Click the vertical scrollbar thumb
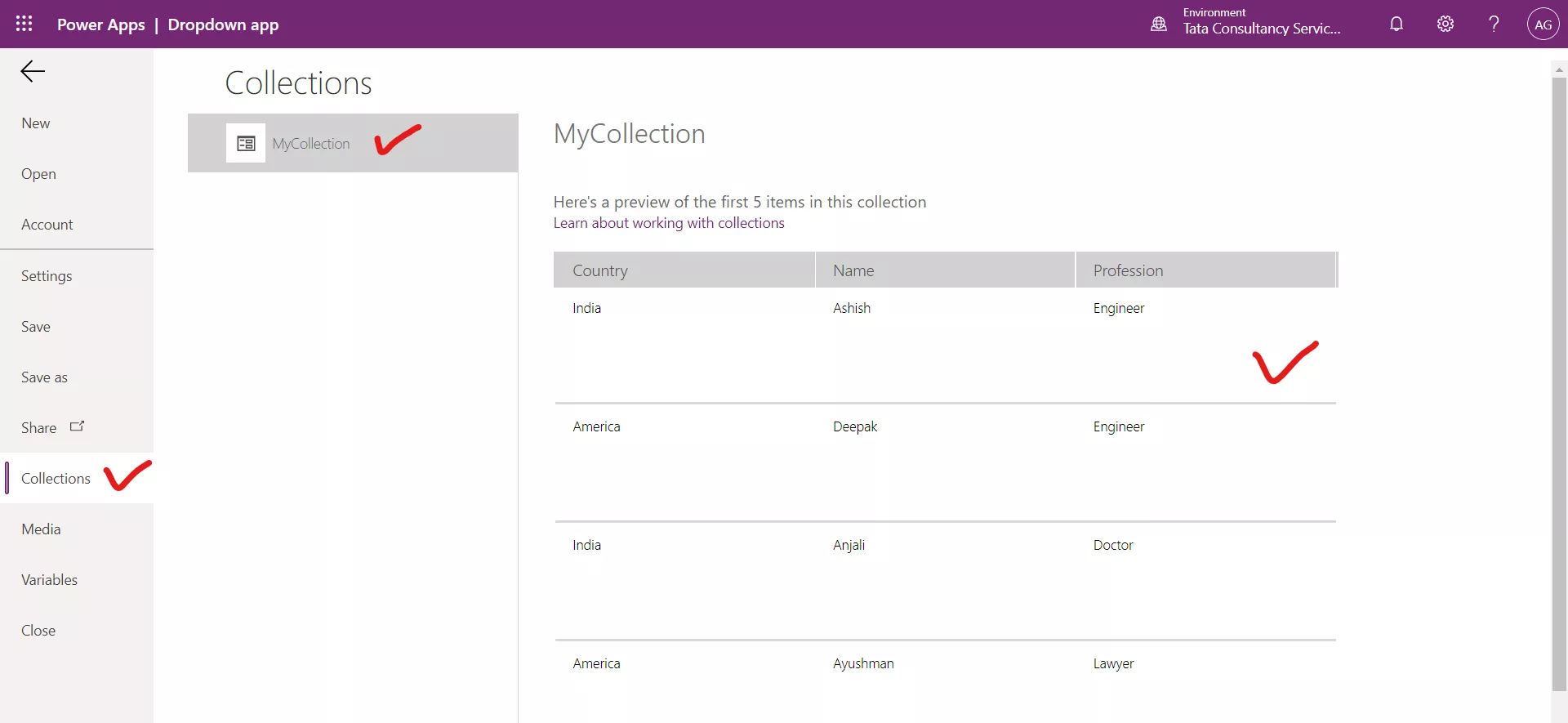The image size is (1568, 723). (1559, 384)
